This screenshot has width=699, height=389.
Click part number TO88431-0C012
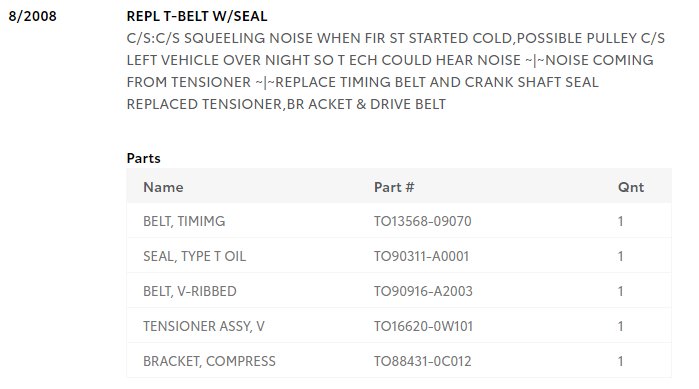pos(423,361)
